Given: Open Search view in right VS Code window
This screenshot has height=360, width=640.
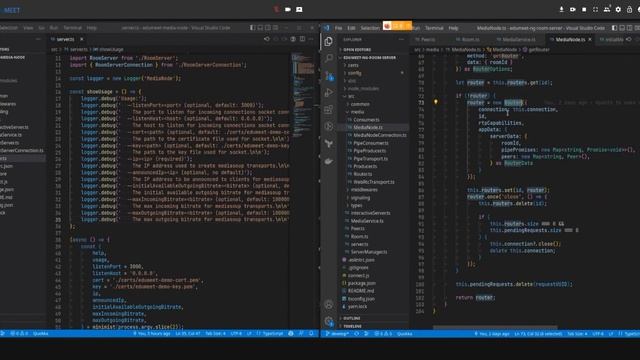Looking at the screenshot, I should (329, 58).
